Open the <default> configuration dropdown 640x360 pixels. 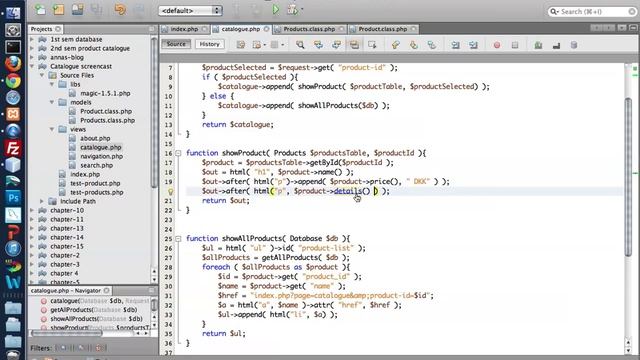[190, 11]
